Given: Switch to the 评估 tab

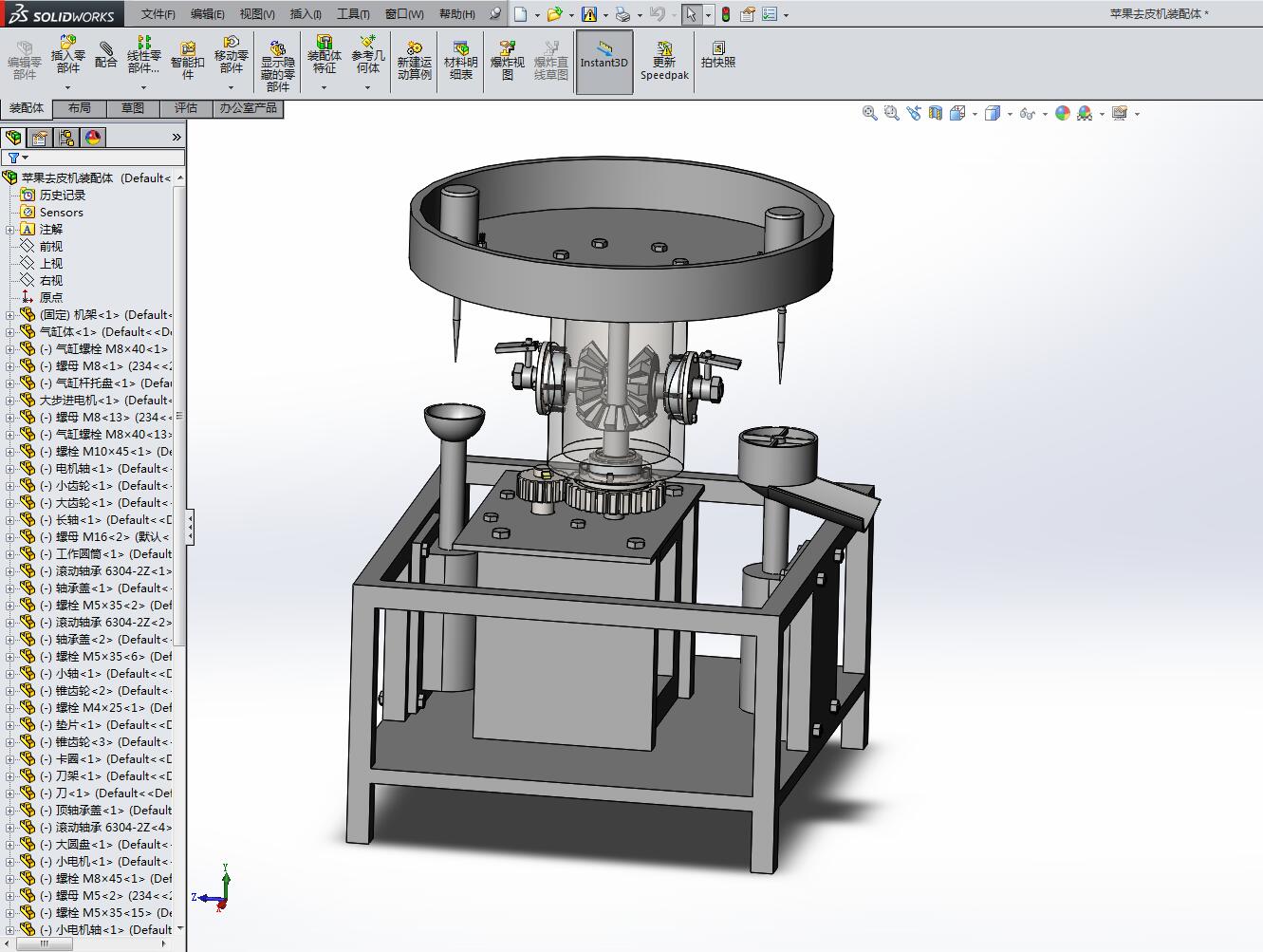Looking at the screenshot, I should [x=186, y=108].
